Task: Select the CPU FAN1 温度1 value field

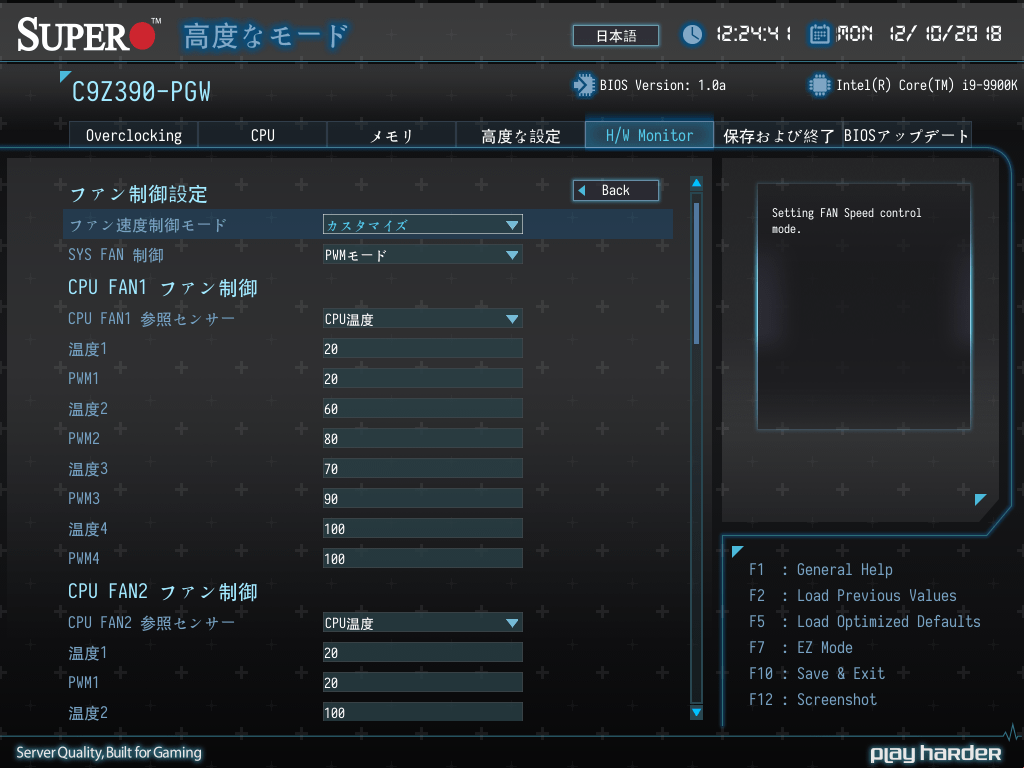Action: pos(423,349)
